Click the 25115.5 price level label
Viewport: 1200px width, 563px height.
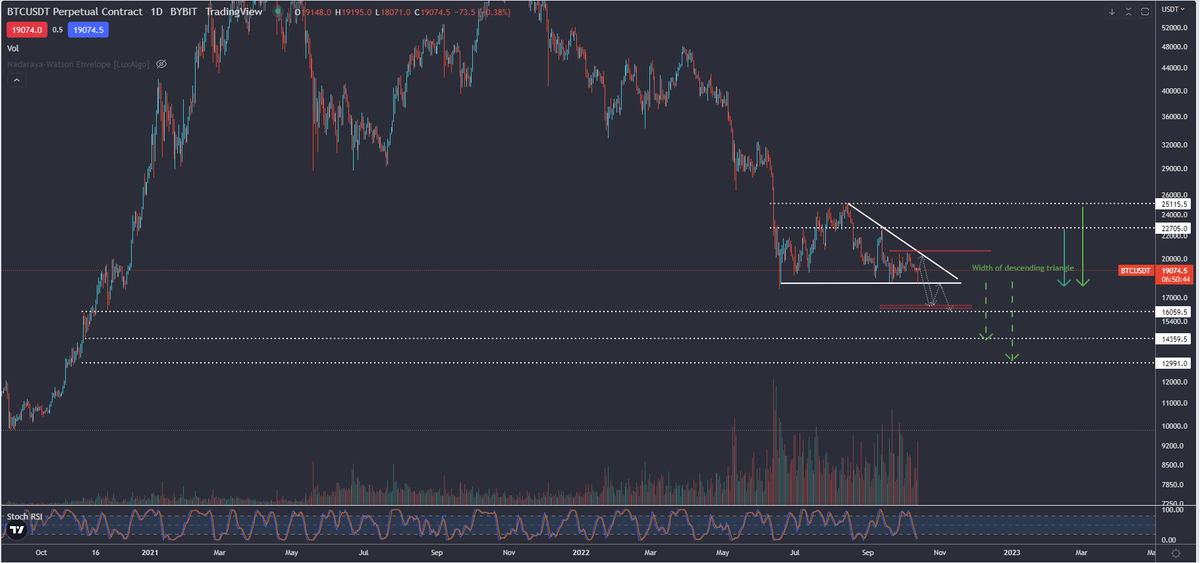pos(1174,204)
